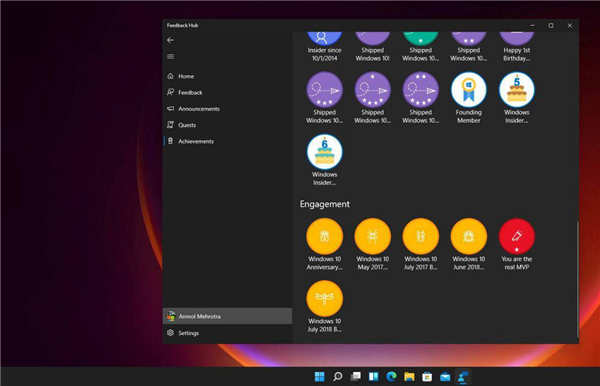Open Task View from the taskbar
Image resolution: width=600 pixels, height=386 pixels.
355,377
